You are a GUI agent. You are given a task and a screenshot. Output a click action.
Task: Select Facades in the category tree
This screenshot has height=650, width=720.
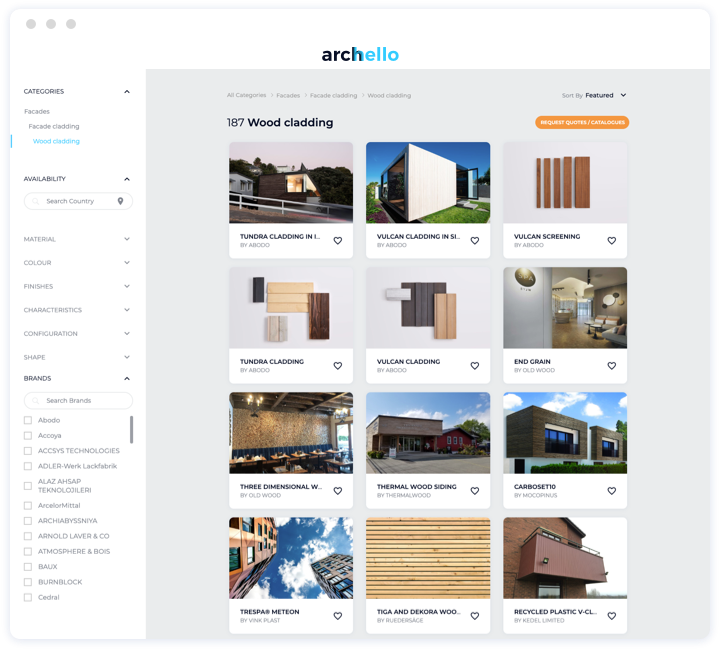[x=37, y=112]
